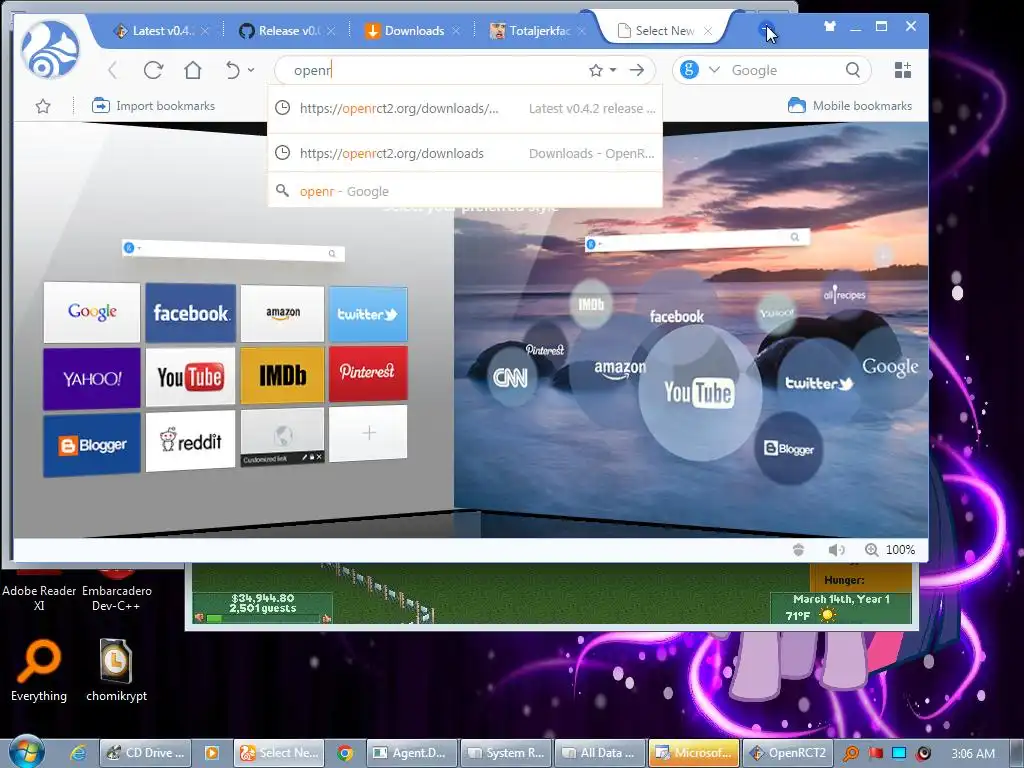Screen dimensions: 1024x768
Task: Open Media Player icon in taskbar
Action: pyautogui.click(x=212, y=753)
